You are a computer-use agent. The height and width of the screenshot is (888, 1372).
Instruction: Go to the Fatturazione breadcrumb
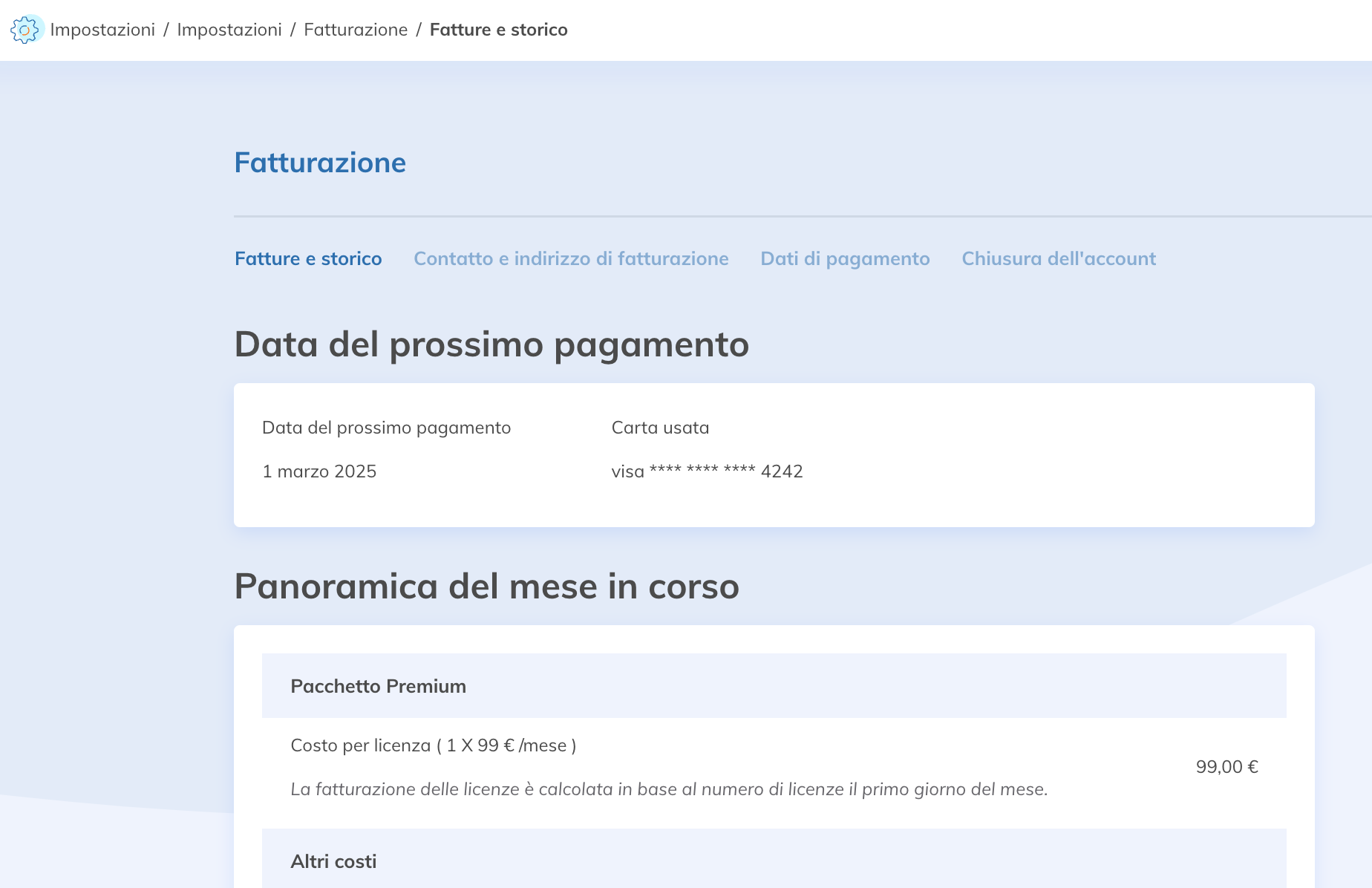356,30
